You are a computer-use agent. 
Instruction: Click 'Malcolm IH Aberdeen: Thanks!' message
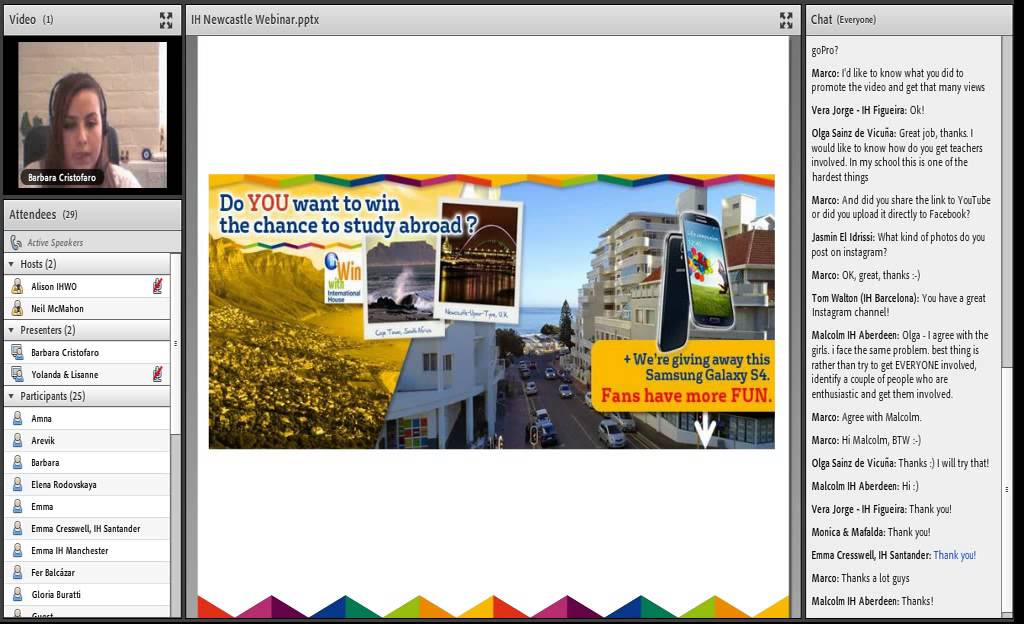(x=872, y=601)
